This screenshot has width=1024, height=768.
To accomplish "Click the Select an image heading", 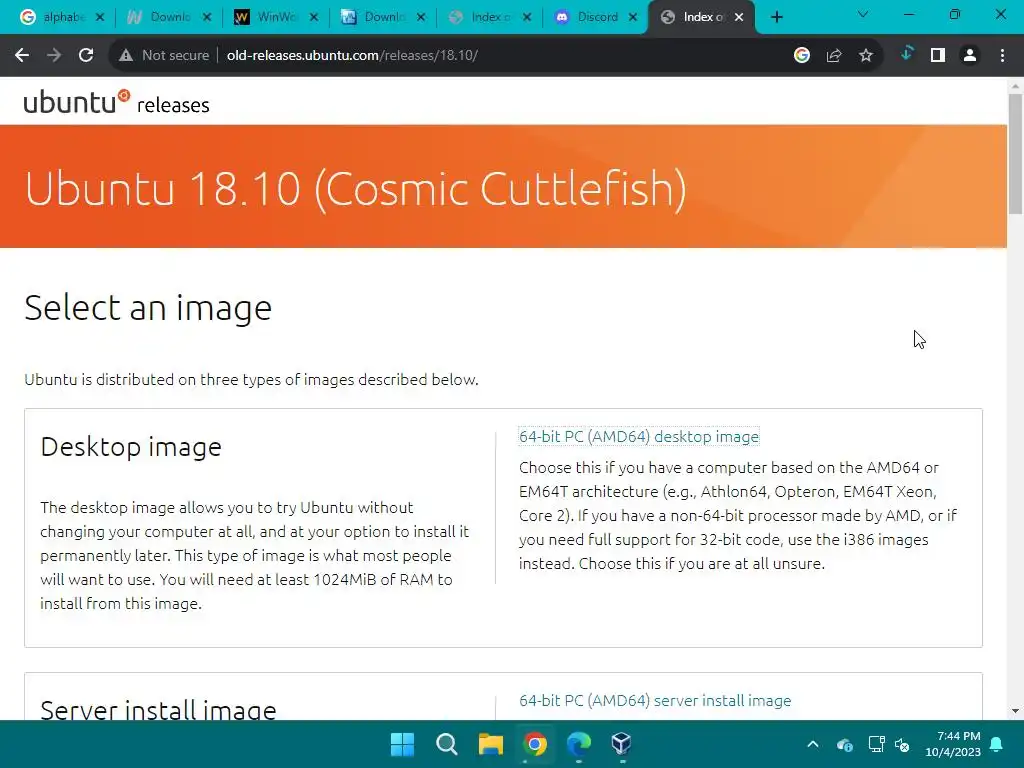I will click(x=148, y=308).
